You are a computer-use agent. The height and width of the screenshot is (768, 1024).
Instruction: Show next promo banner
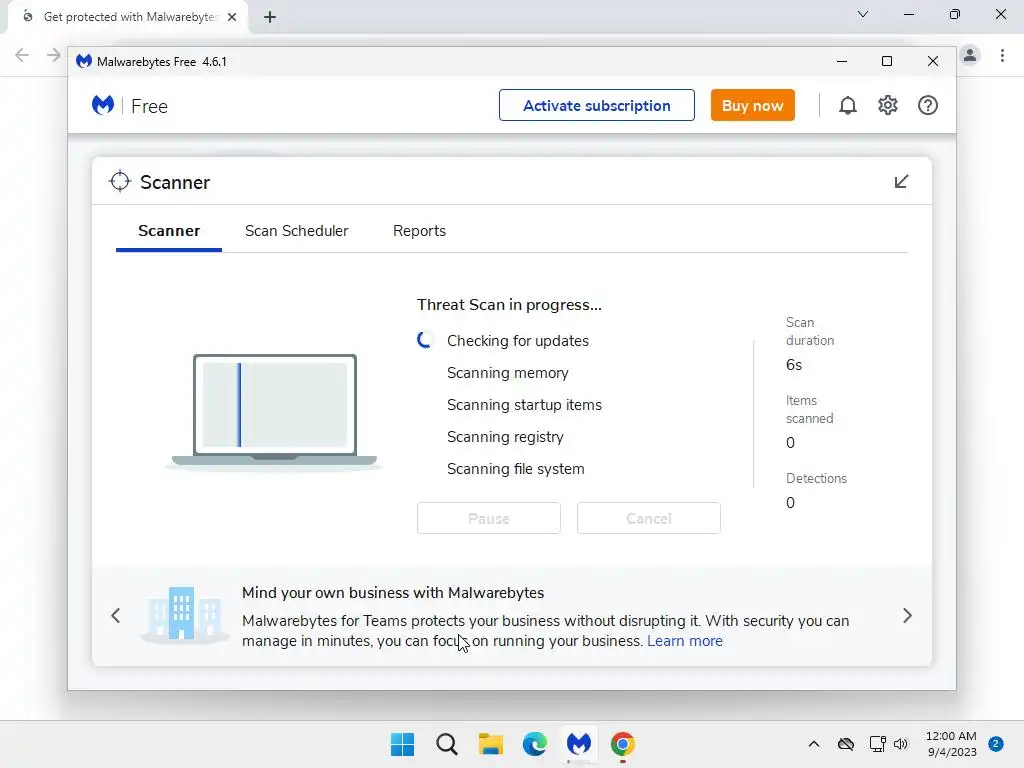tap(907, 615)
